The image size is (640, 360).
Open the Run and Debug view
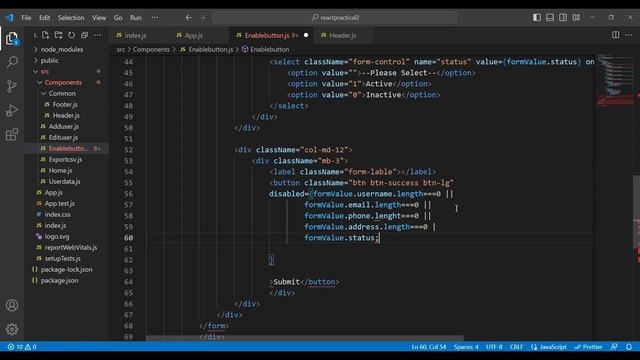(12, 110)
